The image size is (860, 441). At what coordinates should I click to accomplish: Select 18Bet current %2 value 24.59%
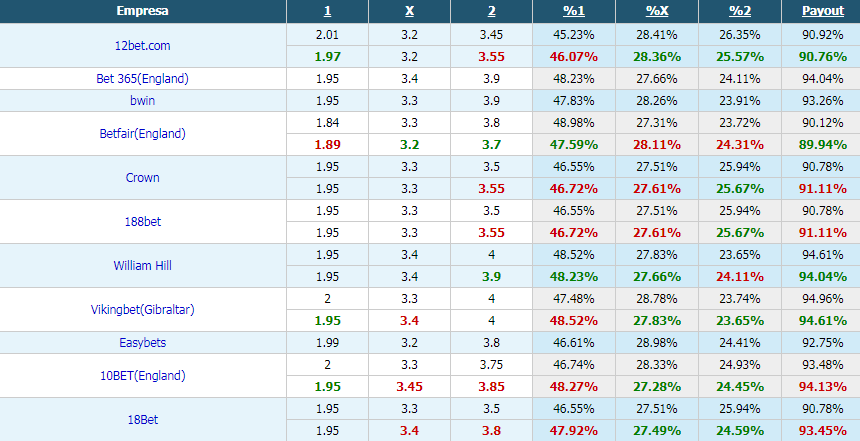pos(740,430)
